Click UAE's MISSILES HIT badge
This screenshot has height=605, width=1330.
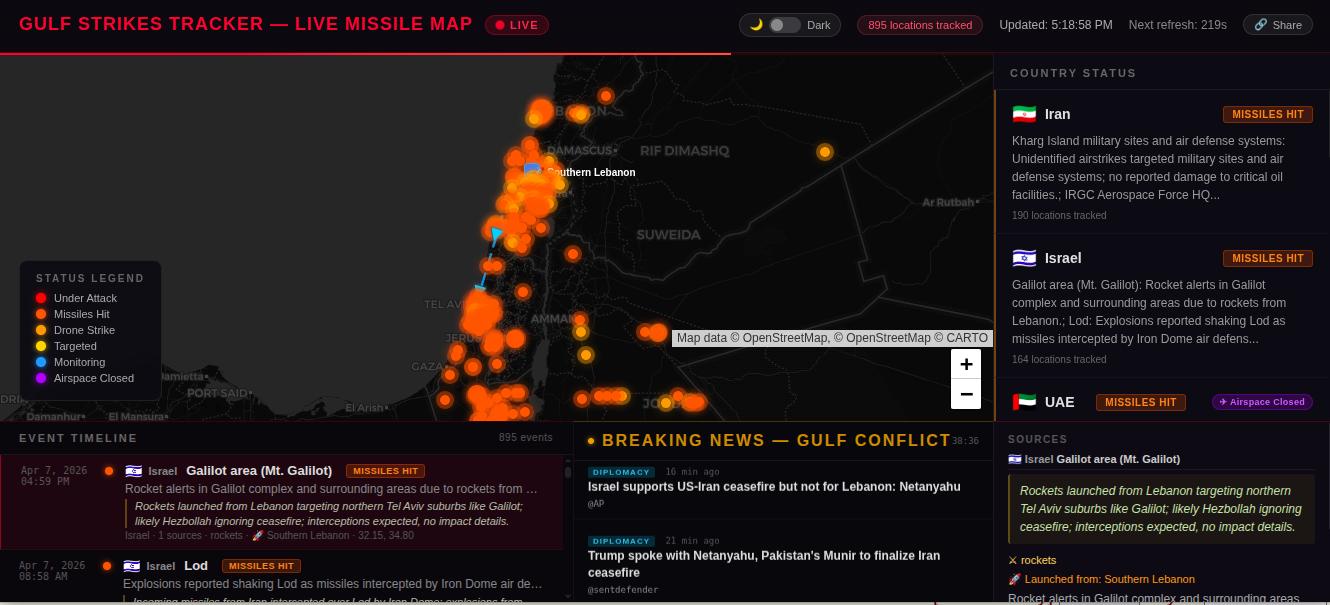(1141, 402)
